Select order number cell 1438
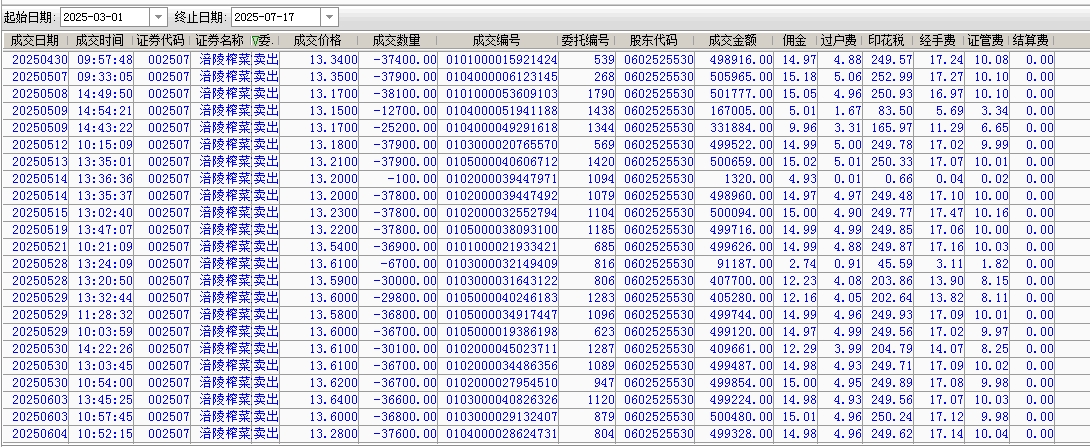The image size is (1090, 447). point(601,111)
